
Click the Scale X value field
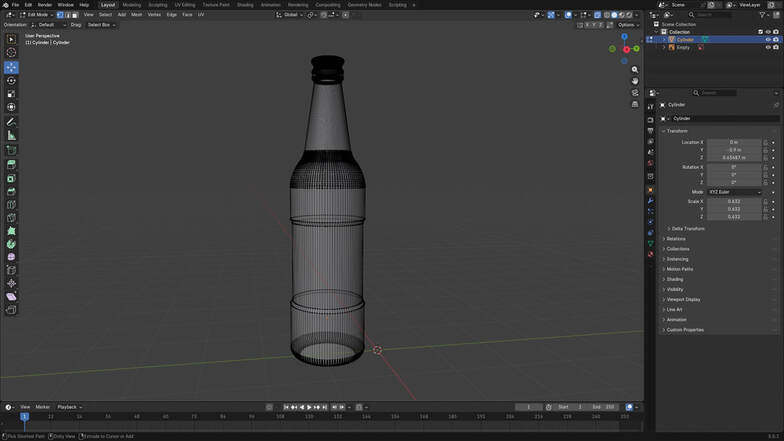[x=734, y=201]
